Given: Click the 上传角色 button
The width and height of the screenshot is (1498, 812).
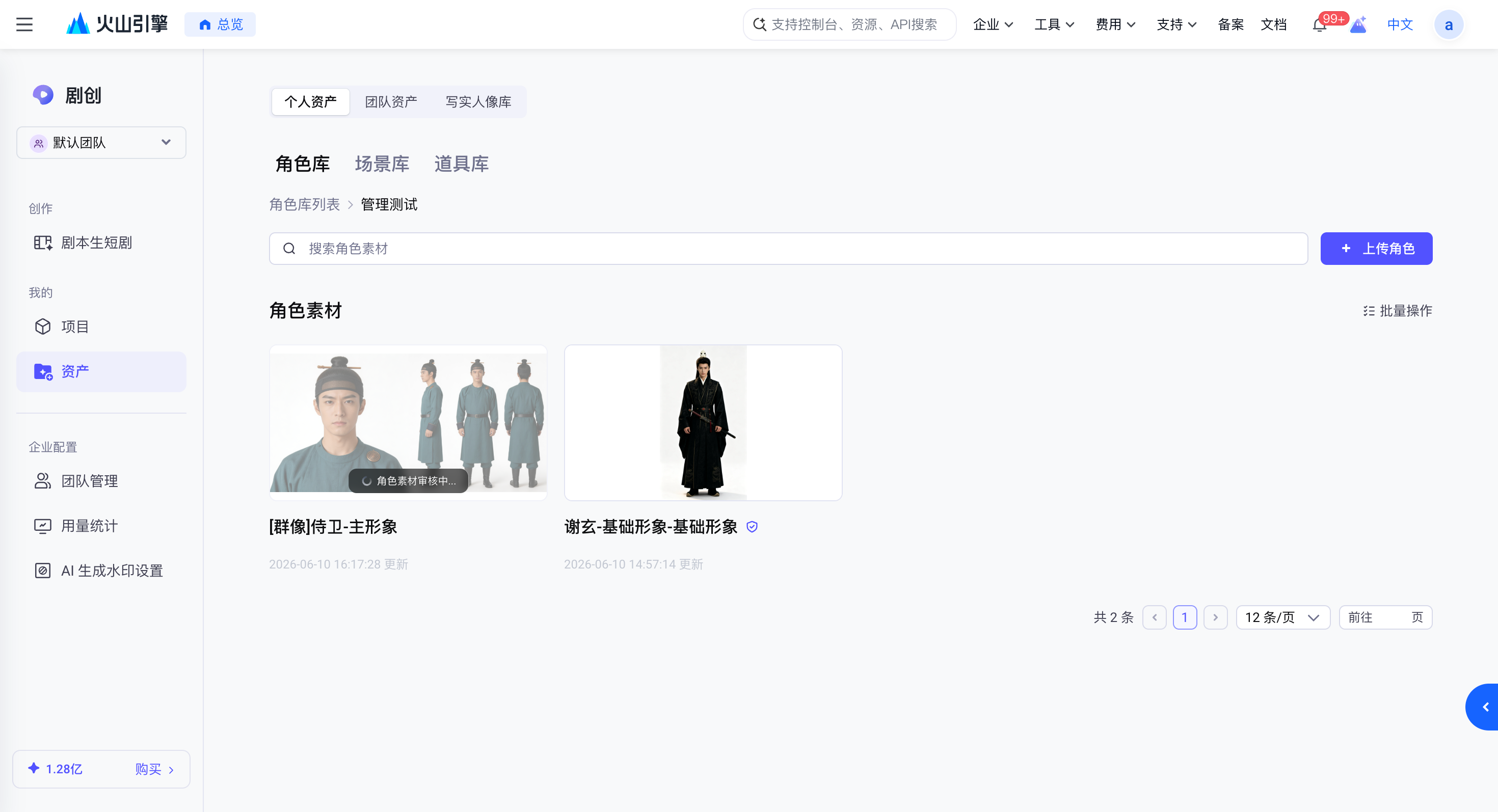Looking at the screenshot, I should point(1376,249).
